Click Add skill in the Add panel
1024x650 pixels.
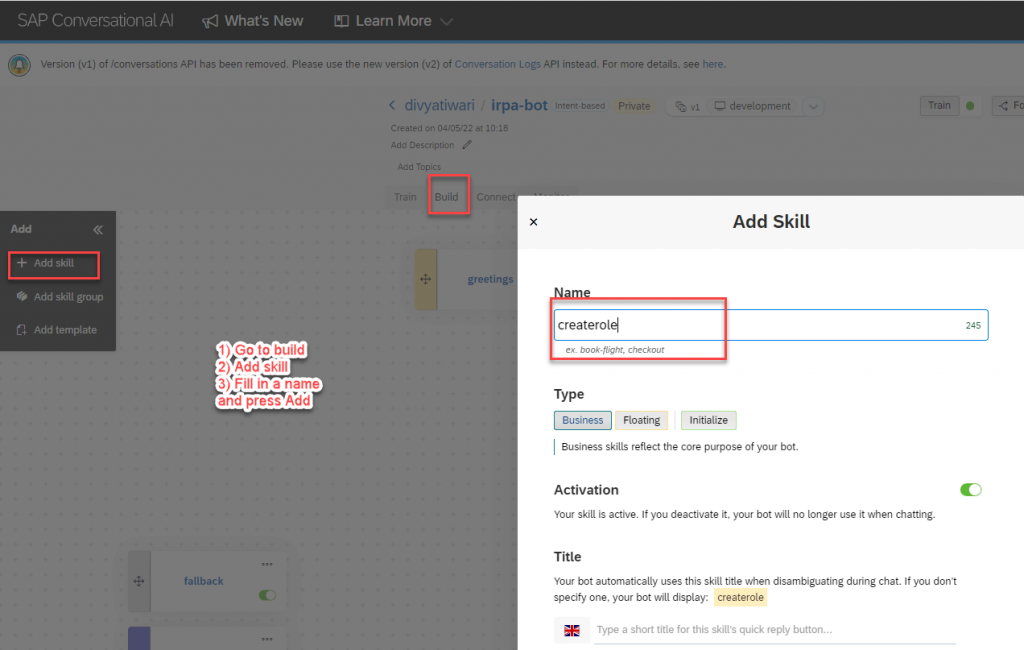(x=54, y=263)
